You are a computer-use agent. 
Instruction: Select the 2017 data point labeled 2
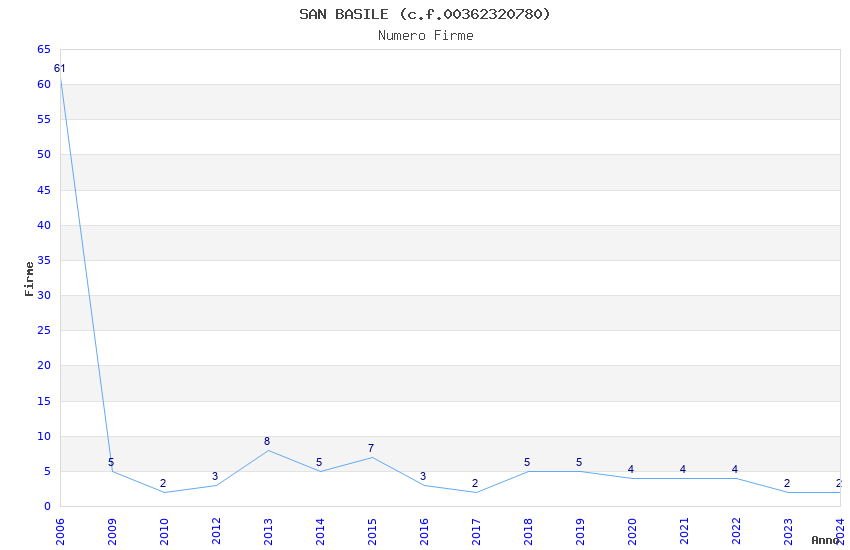tap(475, 483)
